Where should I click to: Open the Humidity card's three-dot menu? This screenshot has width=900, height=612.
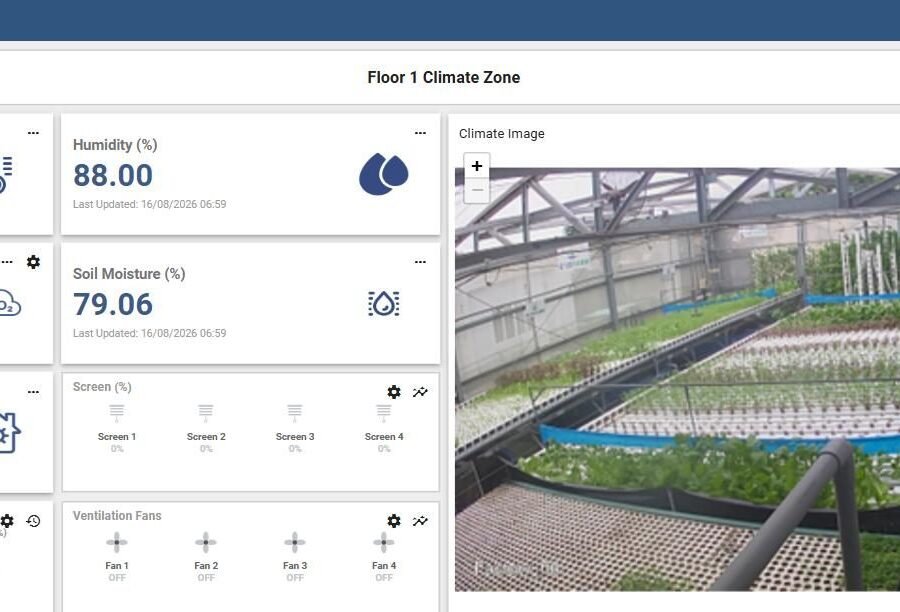(x=420, y=133)
